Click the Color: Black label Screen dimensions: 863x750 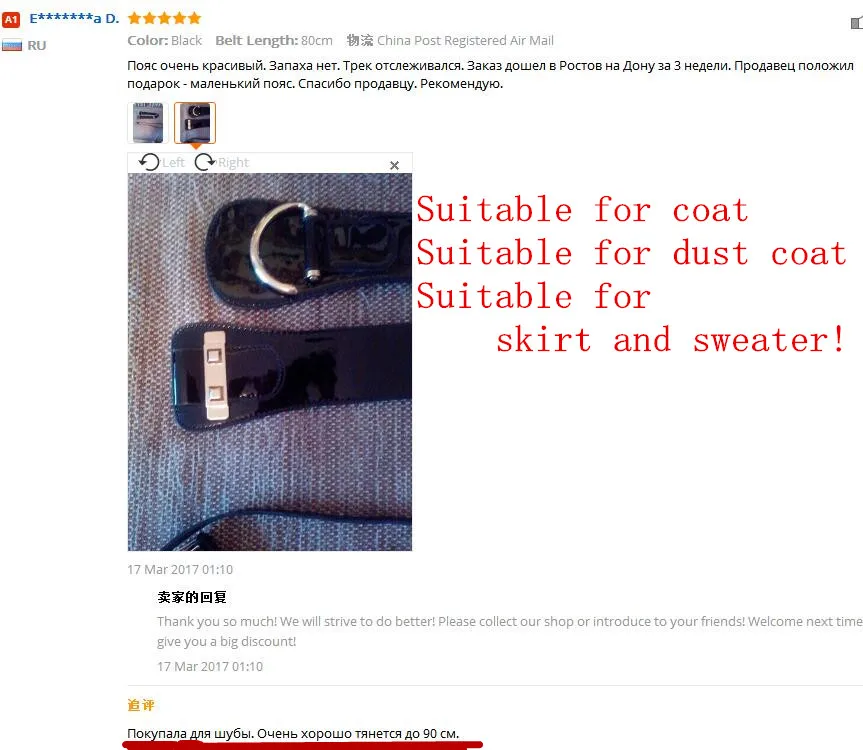click(165, 41)
